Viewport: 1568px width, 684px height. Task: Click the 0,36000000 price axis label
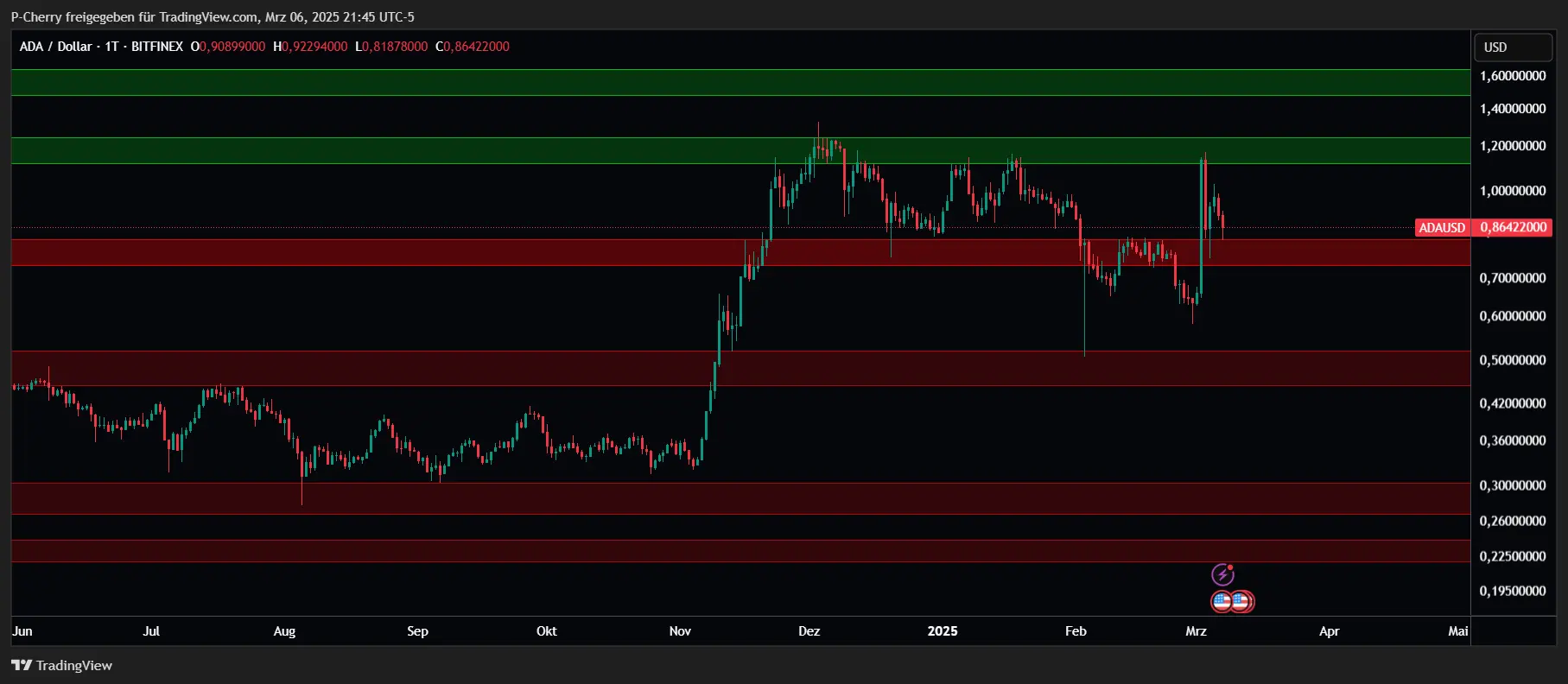[1513, 440]
